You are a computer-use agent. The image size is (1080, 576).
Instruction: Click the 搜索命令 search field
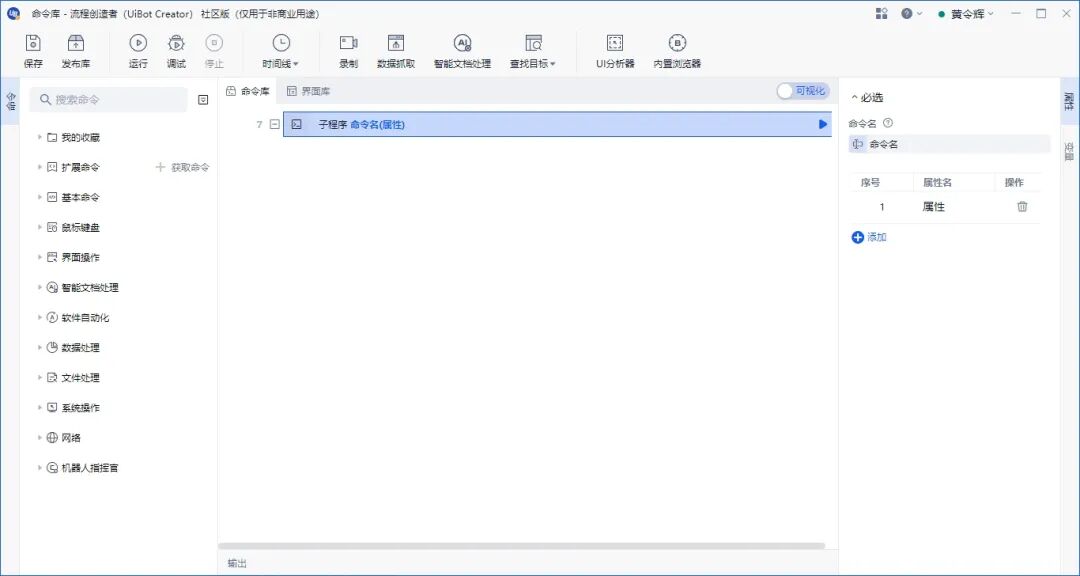click(x=109, y=100)
